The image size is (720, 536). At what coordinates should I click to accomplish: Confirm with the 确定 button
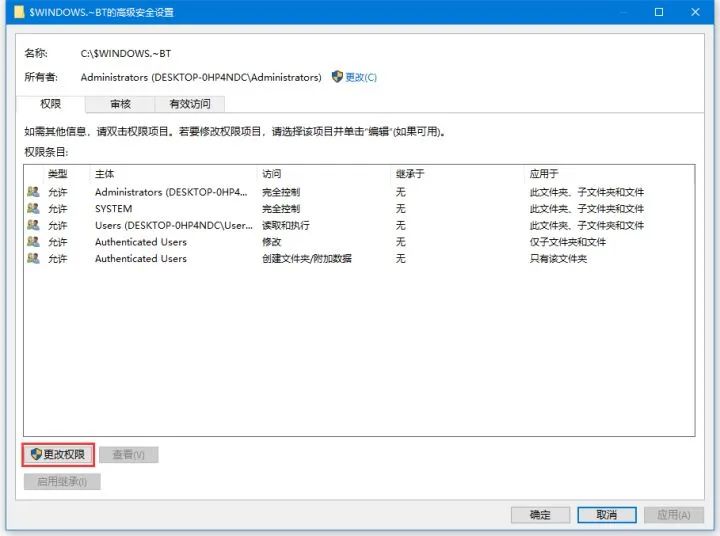(540, 515)
